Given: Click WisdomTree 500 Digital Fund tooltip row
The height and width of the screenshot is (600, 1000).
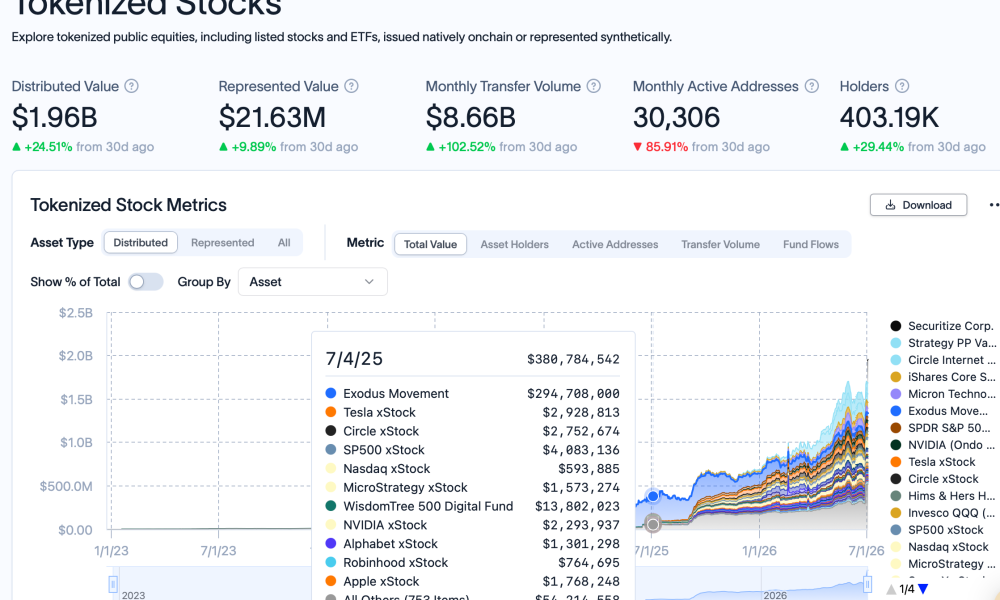Looking at the screenshot, I should coord(473,506).
